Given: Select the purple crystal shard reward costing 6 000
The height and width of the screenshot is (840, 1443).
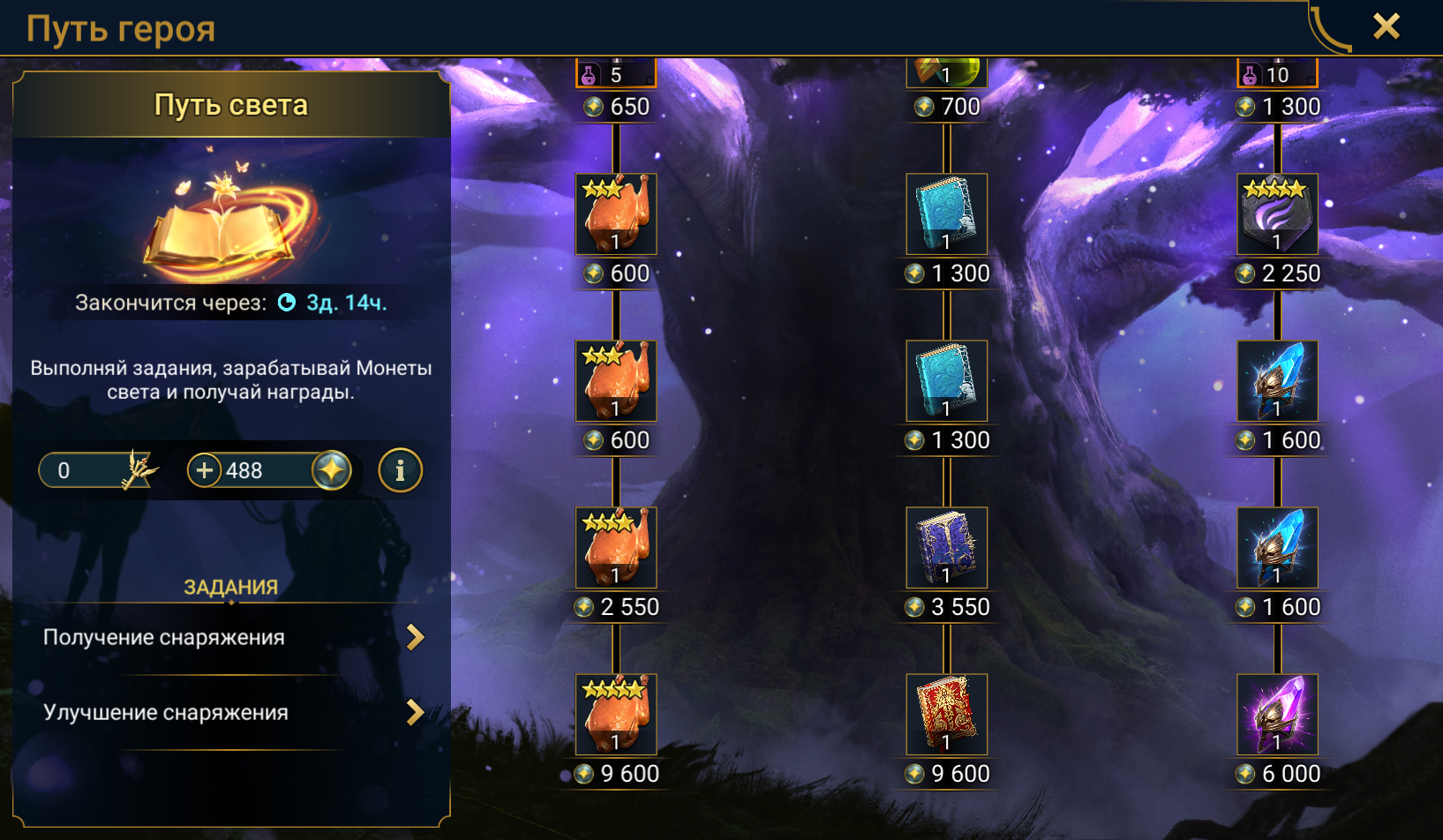Looking at the screenshot, I should click(x=1277, y=715).
